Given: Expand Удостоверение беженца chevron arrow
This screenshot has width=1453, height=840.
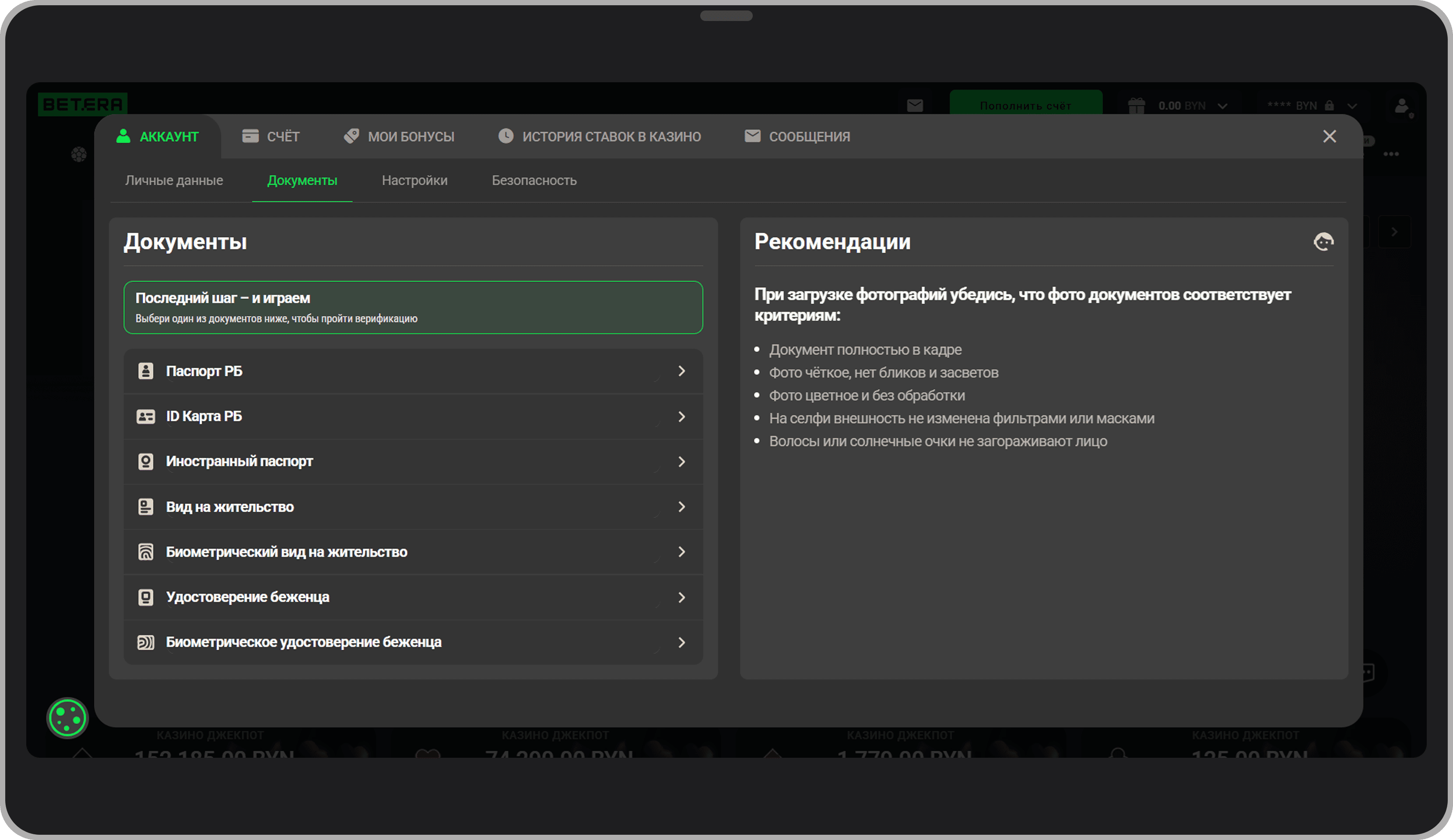Looking at the screenshot, I should [681, 597].
